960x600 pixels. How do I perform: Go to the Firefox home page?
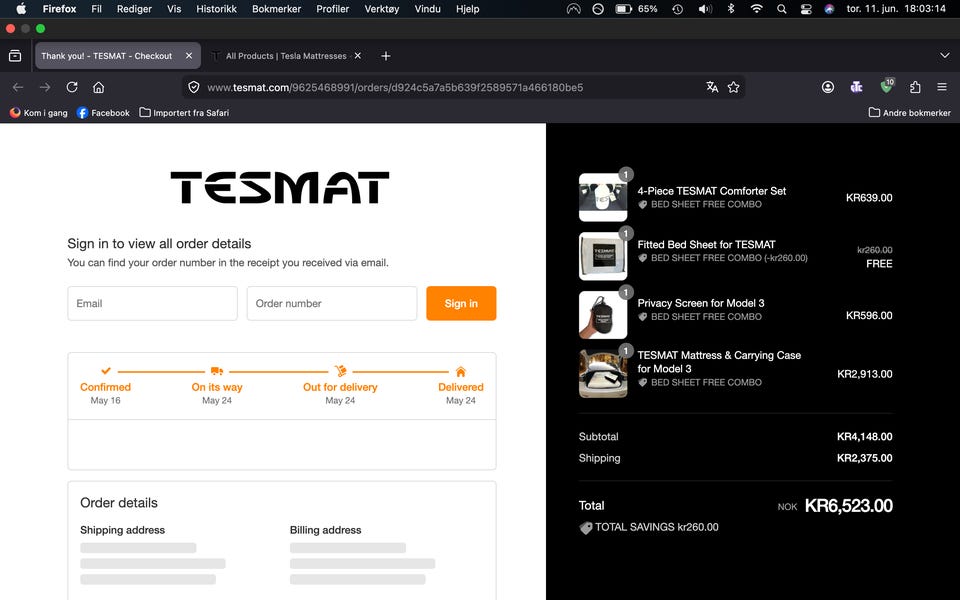click(99, 87)
